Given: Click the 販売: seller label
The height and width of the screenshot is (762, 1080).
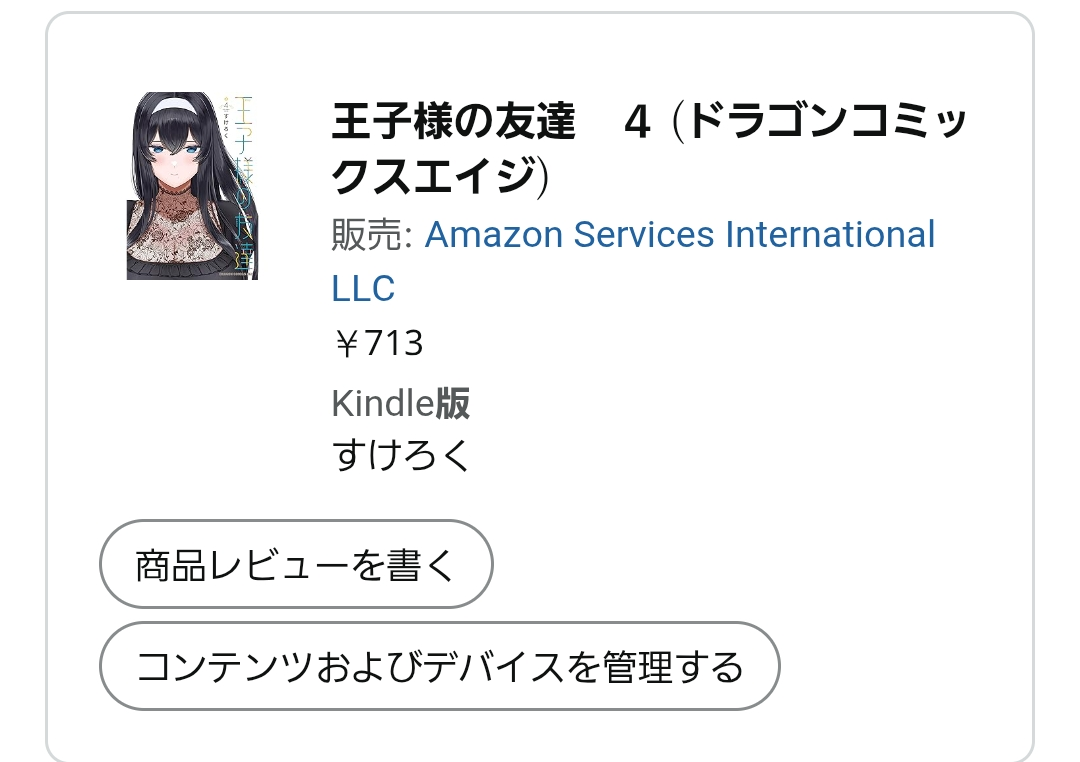Looking at the screenshot, I should pos(371,236).
